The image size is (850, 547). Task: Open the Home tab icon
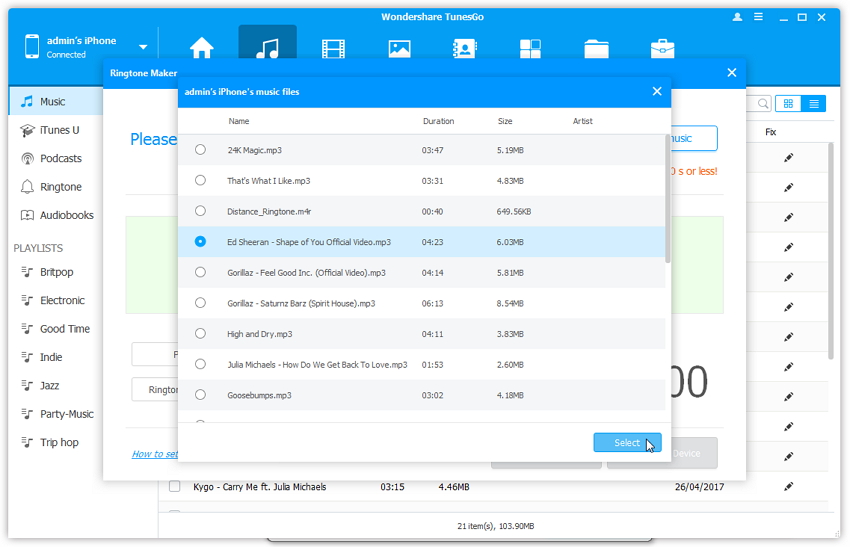tap(202, 47)
